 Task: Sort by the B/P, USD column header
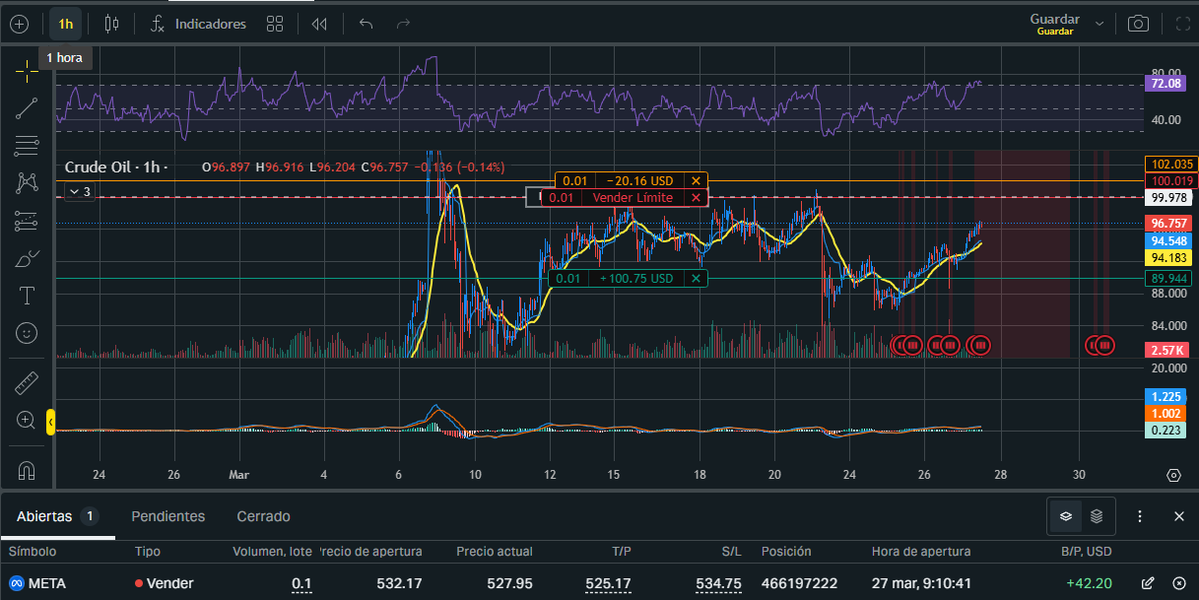(x=1086, y=551)
